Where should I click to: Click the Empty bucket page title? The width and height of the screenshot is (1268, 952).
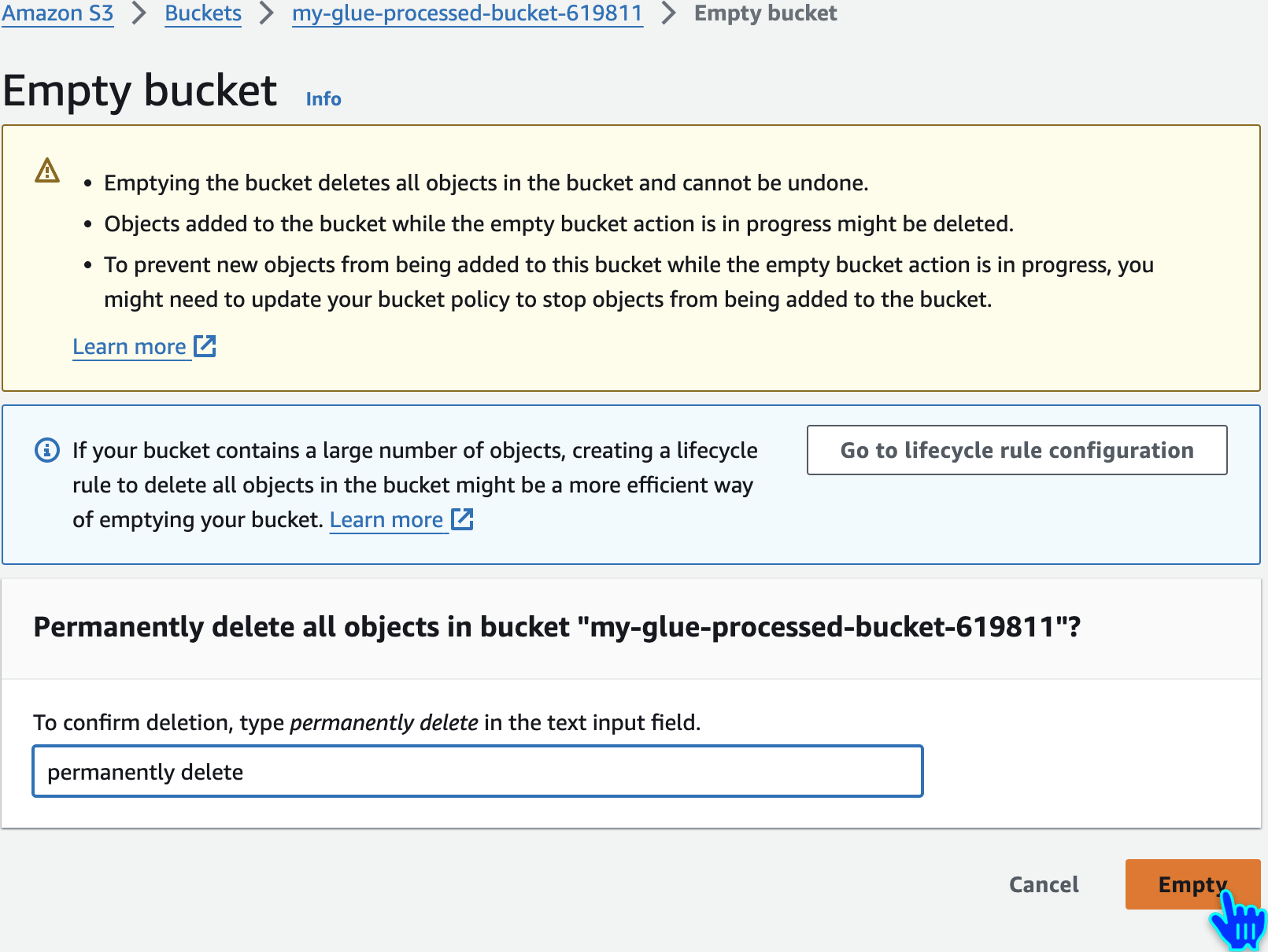pos(140,90)
